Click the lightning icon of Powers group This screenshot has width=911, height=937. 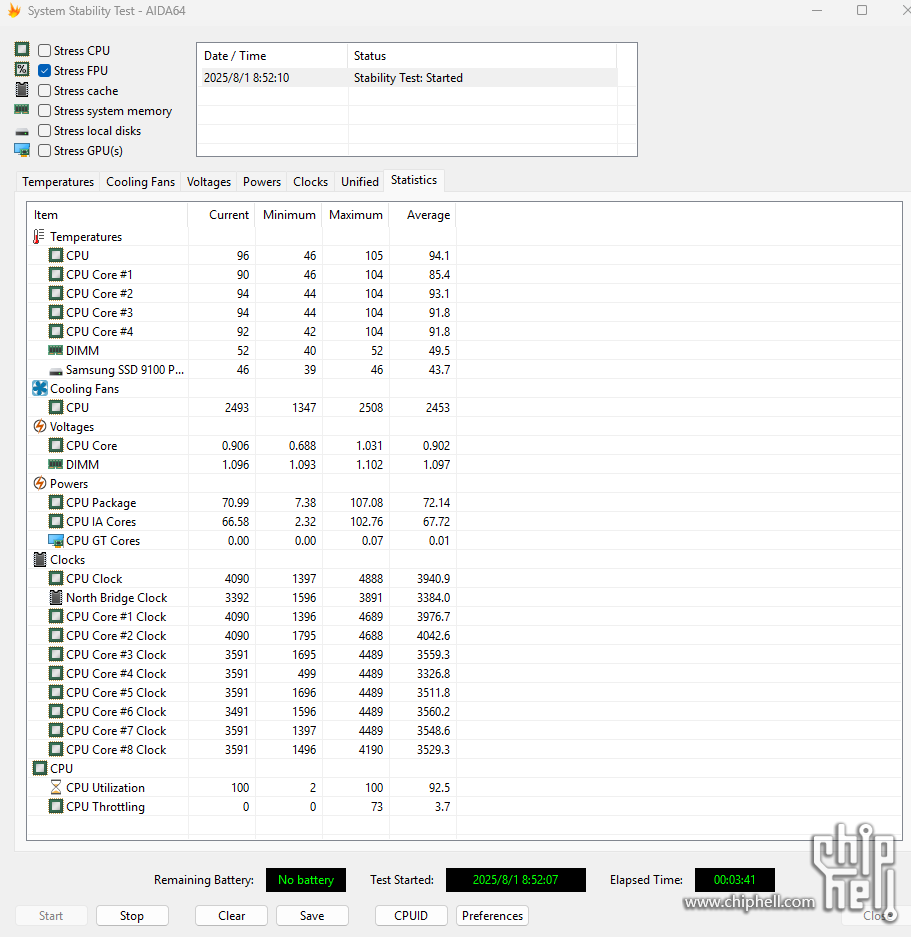39,483
